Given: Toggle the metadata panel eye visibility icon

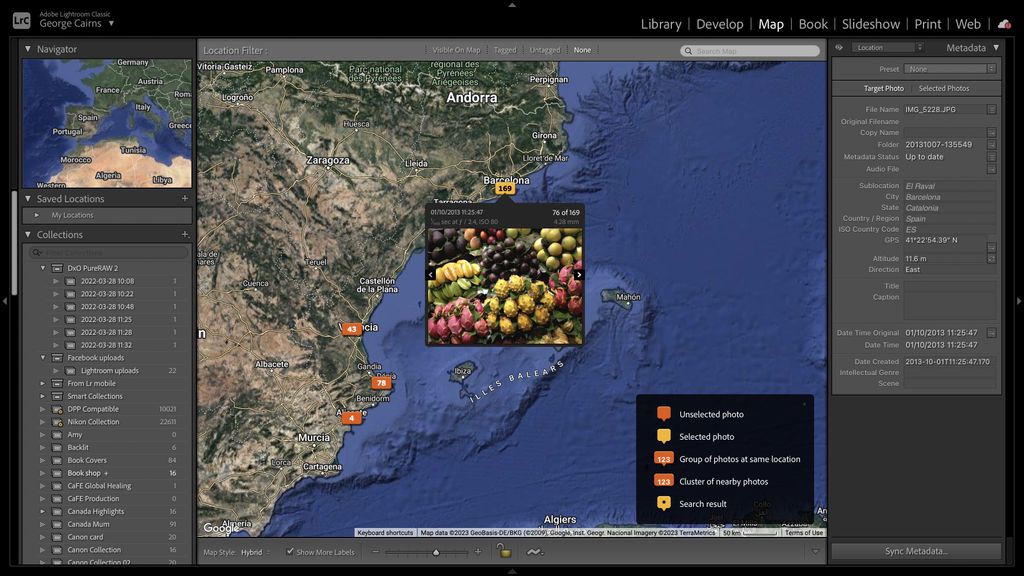Looking at the screenshot, I should point(839,48).
